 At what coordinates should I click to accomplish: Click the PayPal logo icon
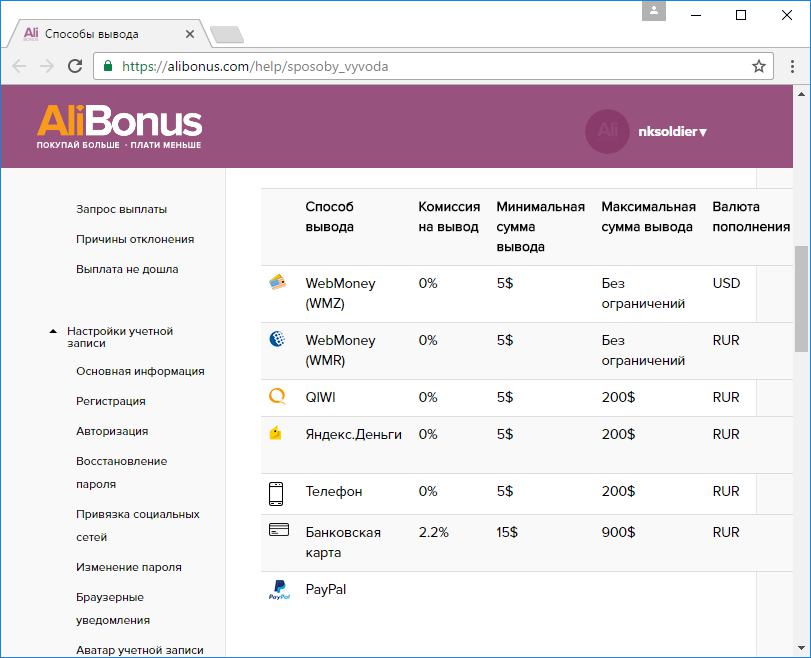coord(279,590)
